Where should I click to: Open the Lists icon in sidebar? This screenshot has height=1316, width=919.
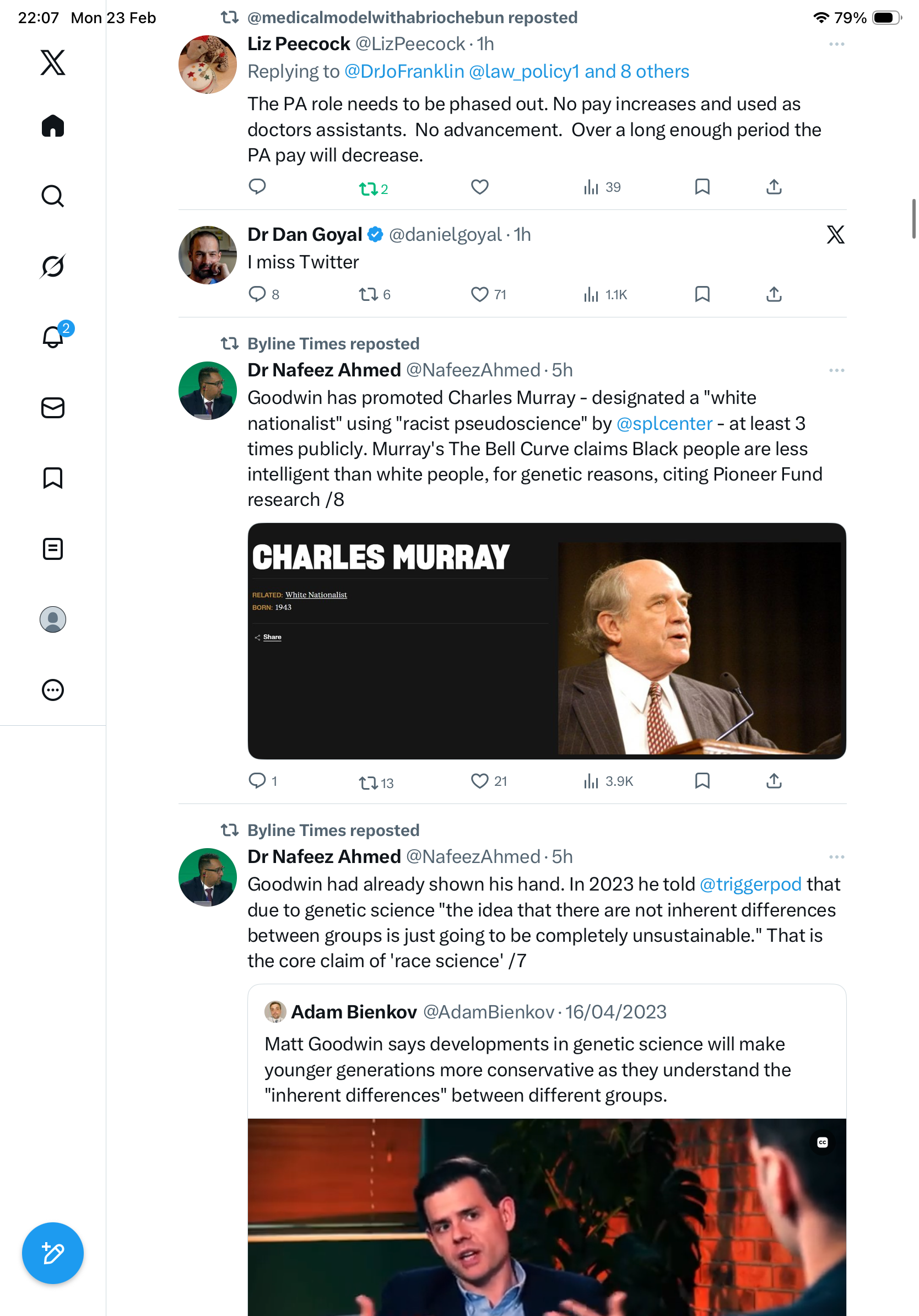[x=53, y=548]
